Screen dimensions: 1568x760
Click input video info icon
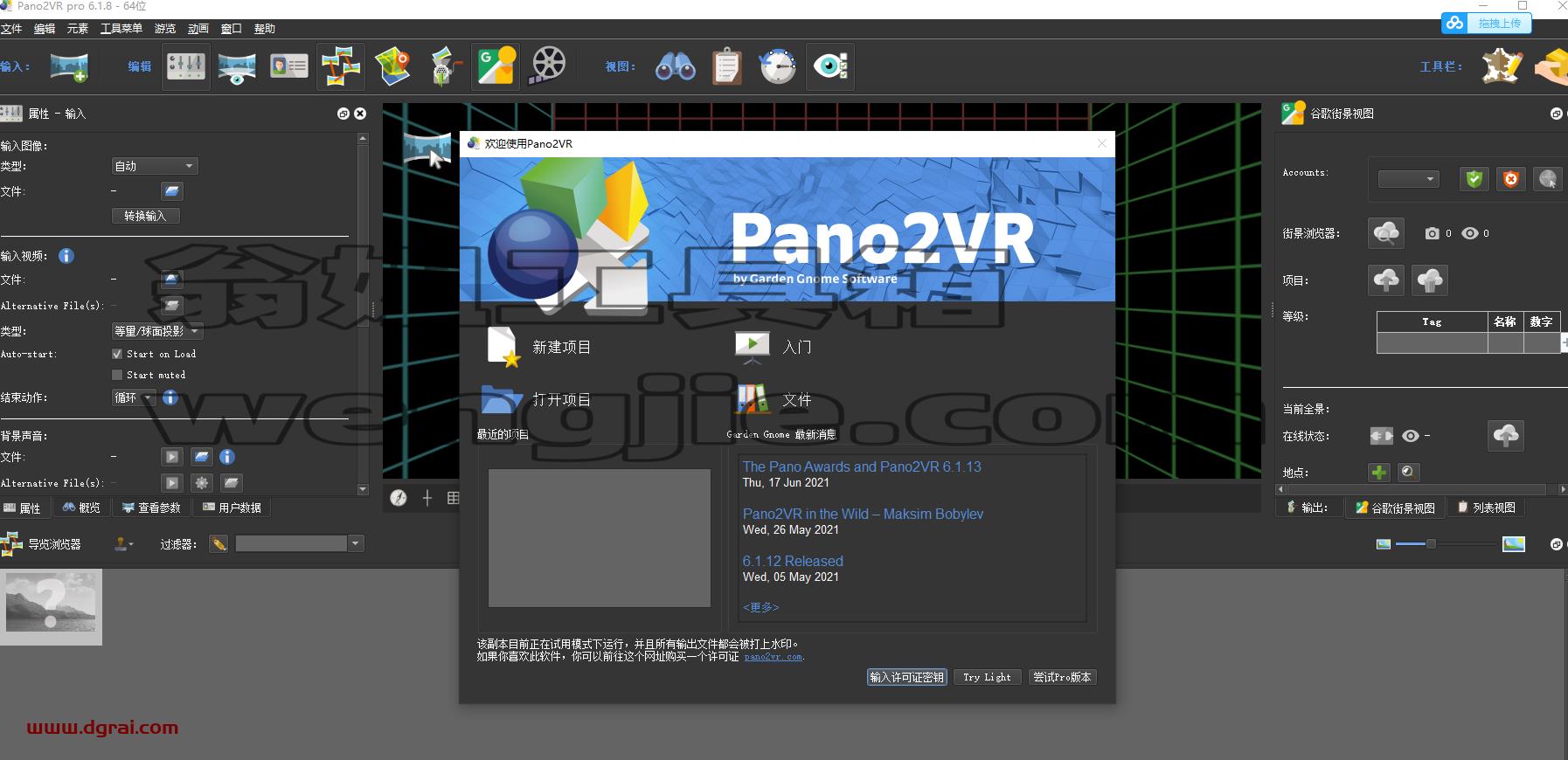pyautogui.click(x=66, y=256)
